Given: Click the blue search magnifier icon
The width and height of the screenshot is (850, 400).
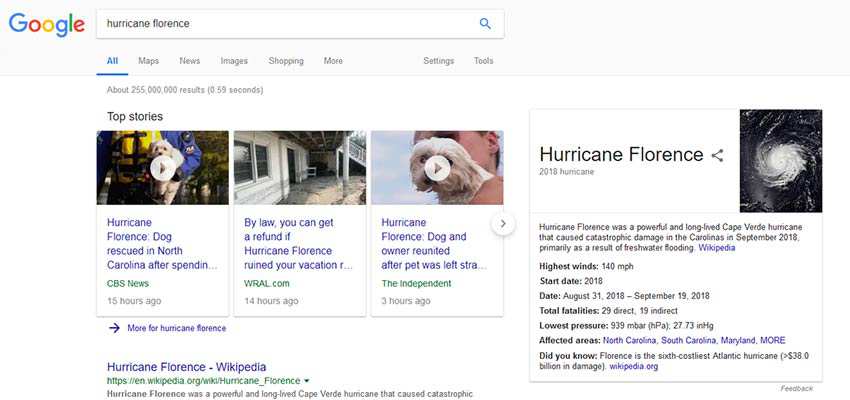Looking at the screenshot, I should pos(485,24).
